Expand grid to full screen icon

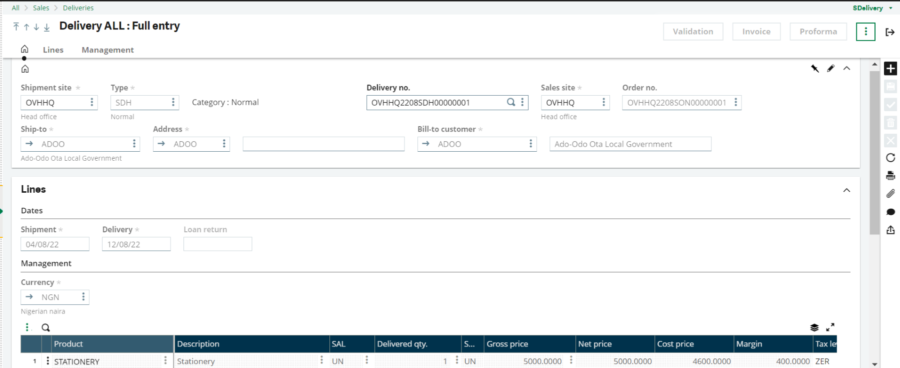(x=830, y=327)
